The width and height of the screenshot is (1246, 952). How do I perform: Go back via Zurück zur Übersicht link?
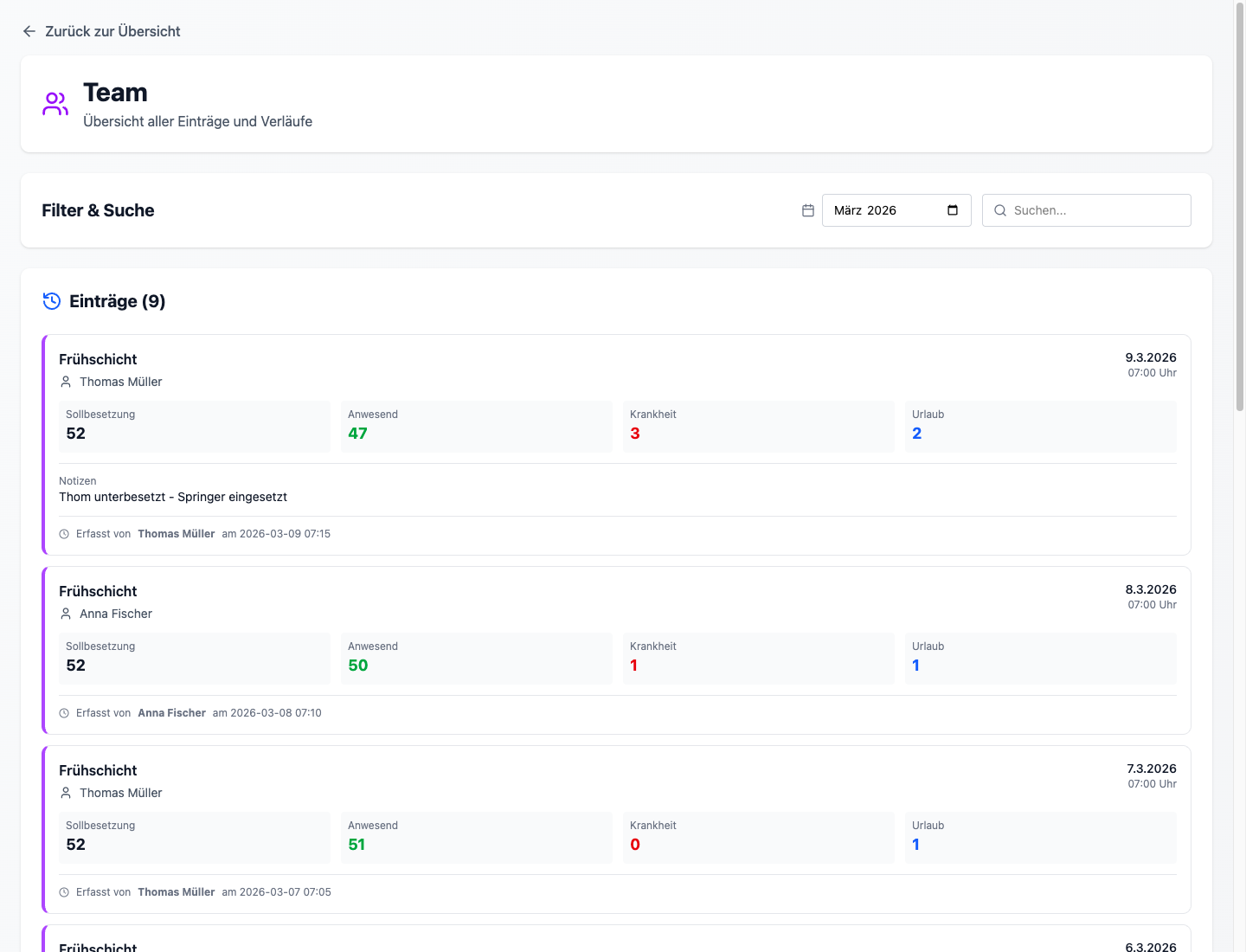click(x=112, y=31)
